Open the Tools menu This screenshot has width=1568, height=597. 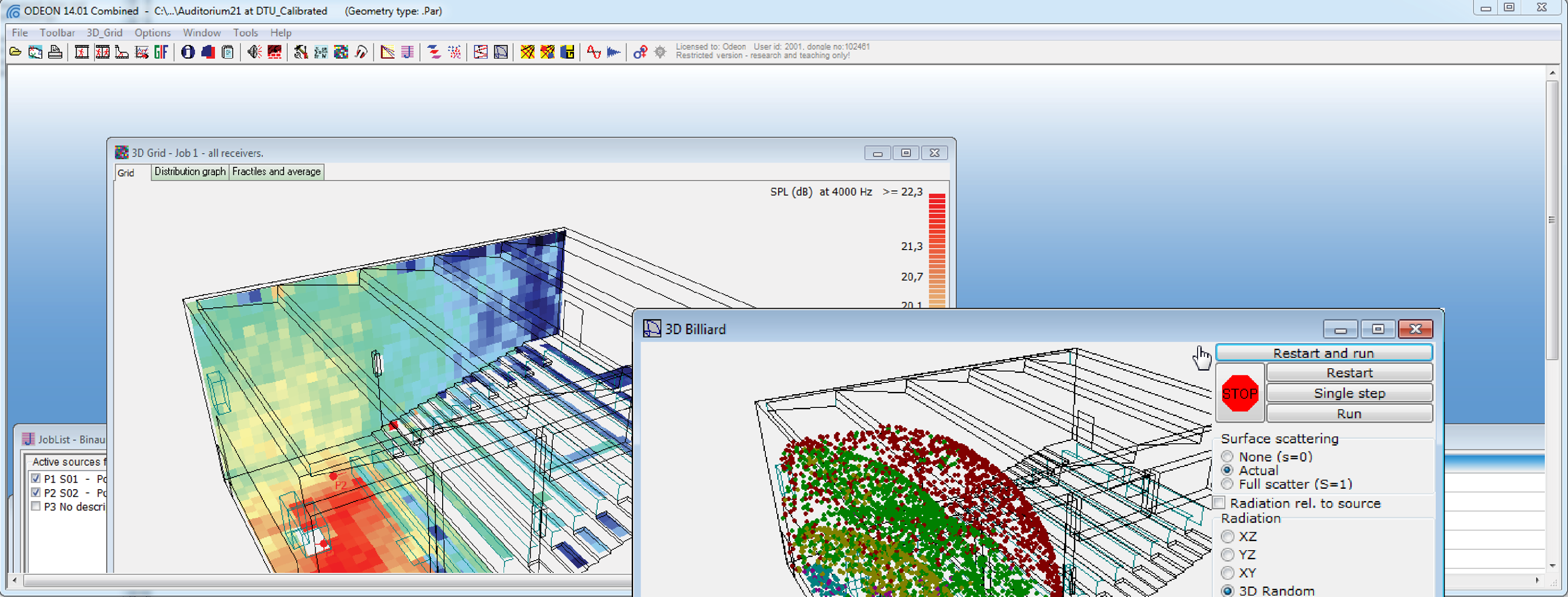(245, 32)
